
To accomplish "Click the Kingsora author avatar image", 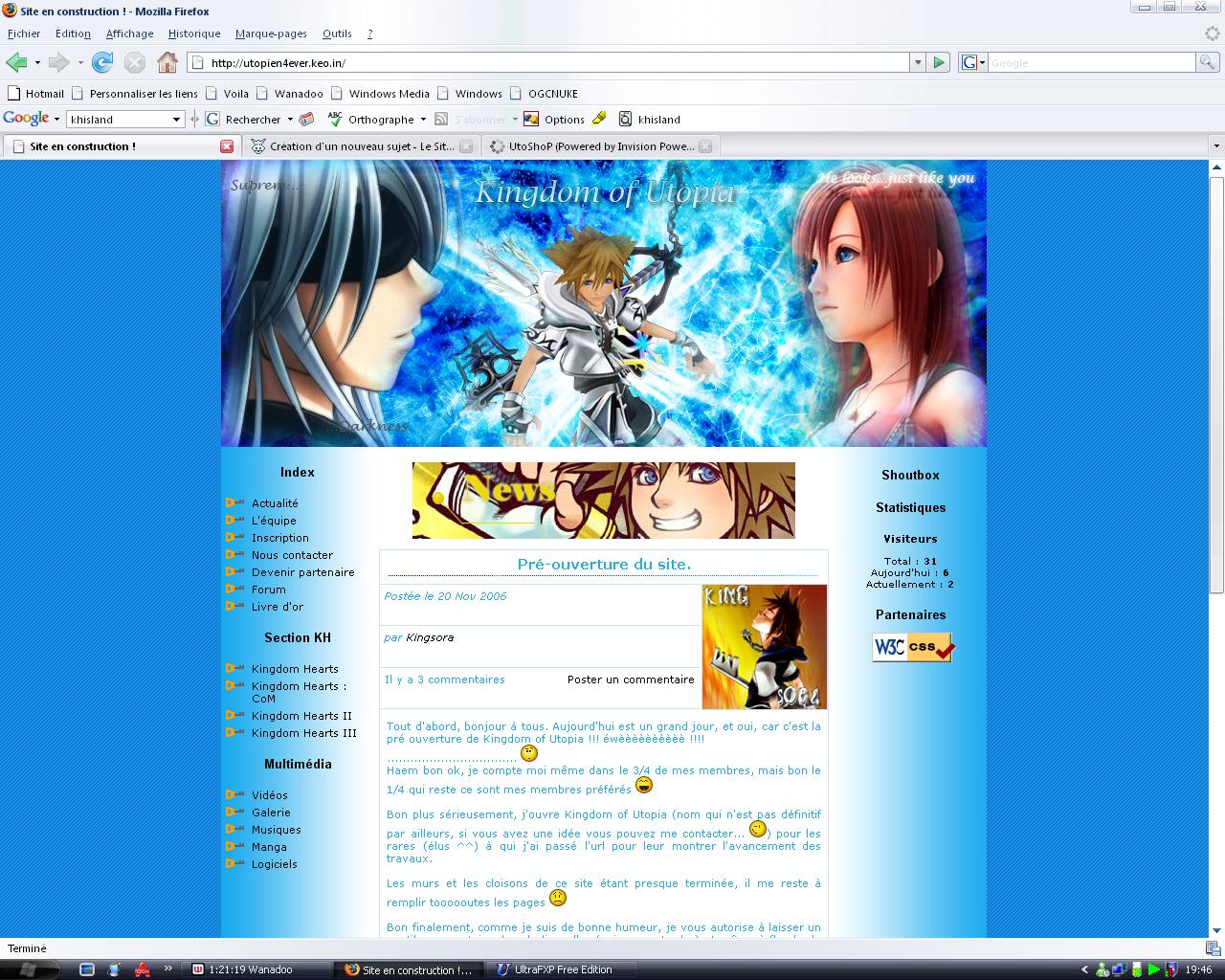I will coord(764,647).
